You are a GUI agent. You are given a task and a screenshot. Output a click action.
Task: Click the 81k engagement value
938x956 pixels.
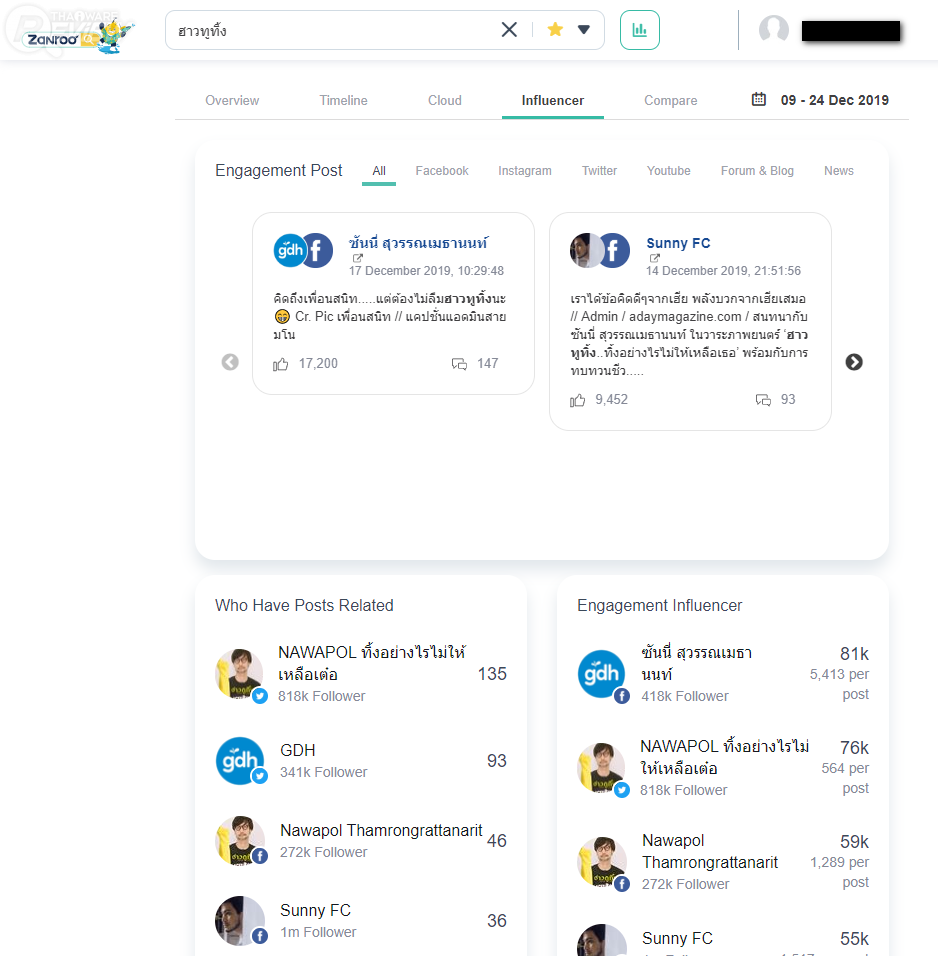(x=854, y=654)
